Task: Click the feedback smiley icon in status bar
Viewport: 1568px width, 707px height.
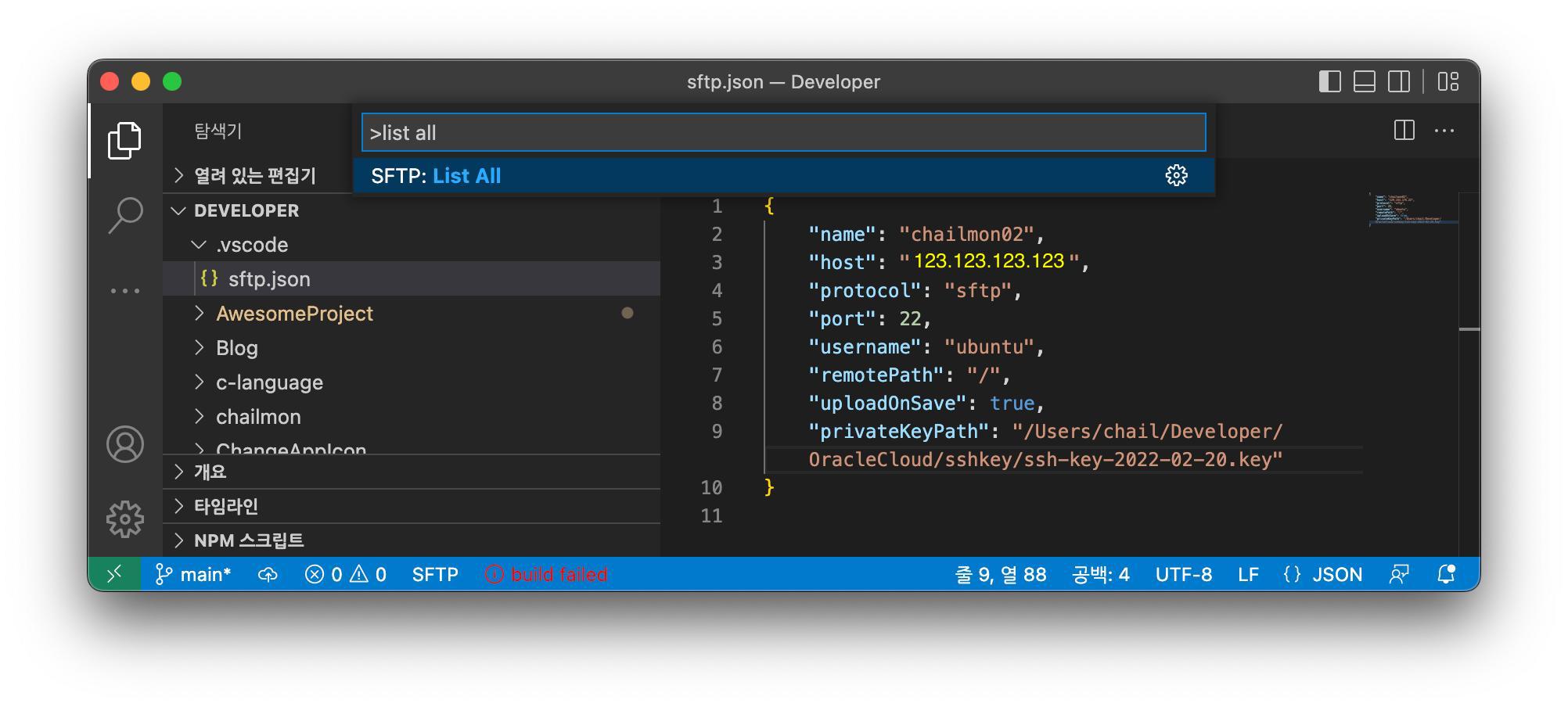Action: click(1400, 574)
